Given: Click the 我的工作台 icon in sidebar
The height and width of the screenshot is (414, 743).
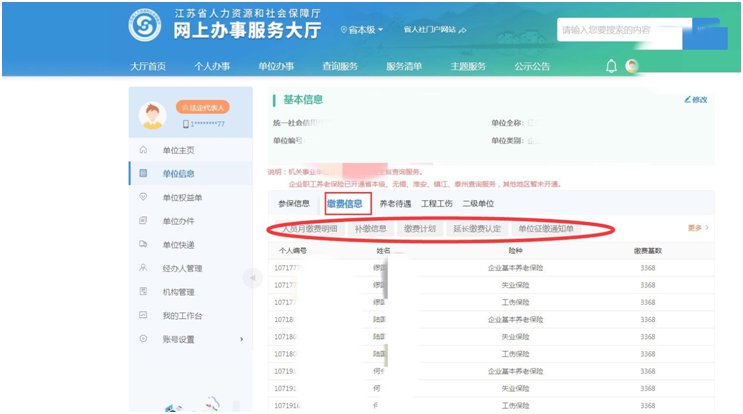Looking at the screenshot, I should [x=143, y=316].
